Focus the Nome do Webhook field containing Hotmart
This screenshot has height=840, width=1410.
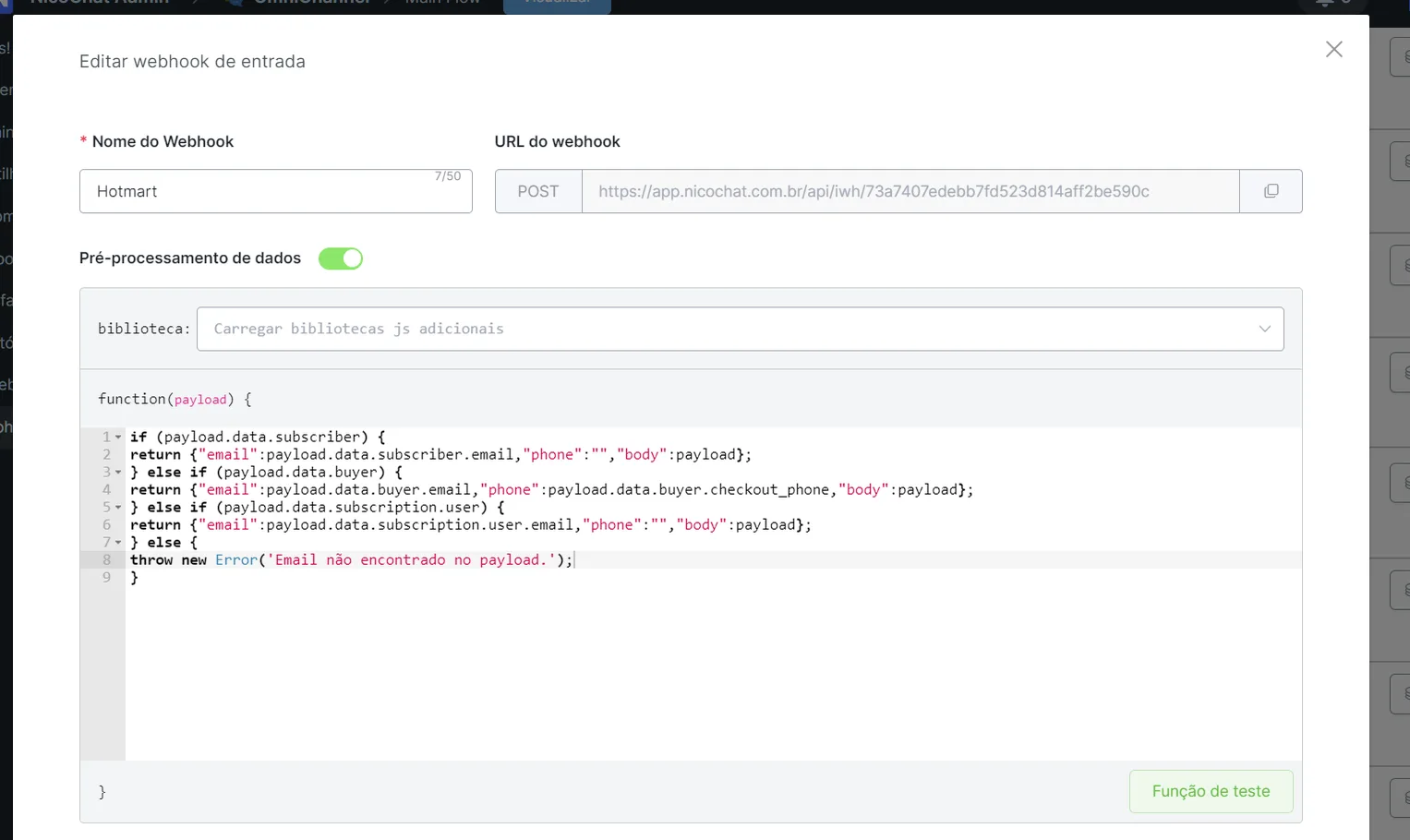275,191
